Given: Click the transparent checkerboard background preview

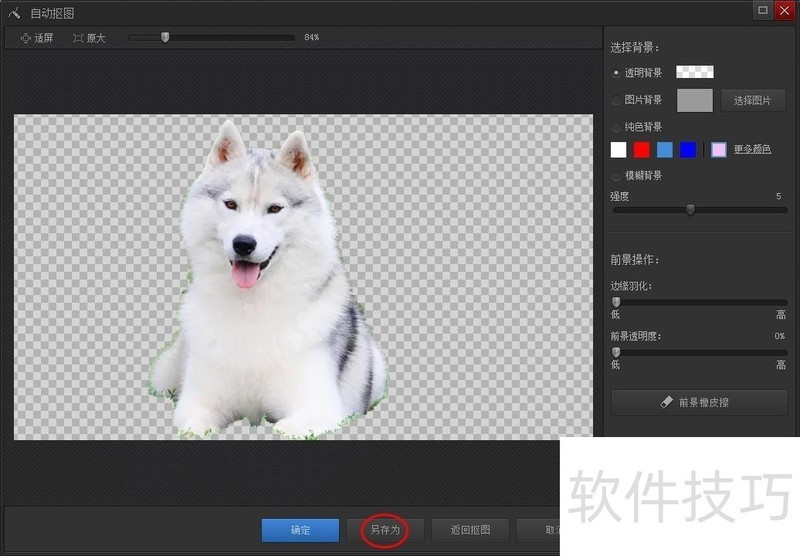Looking at the screenshot, I should [x=695, y=72].
